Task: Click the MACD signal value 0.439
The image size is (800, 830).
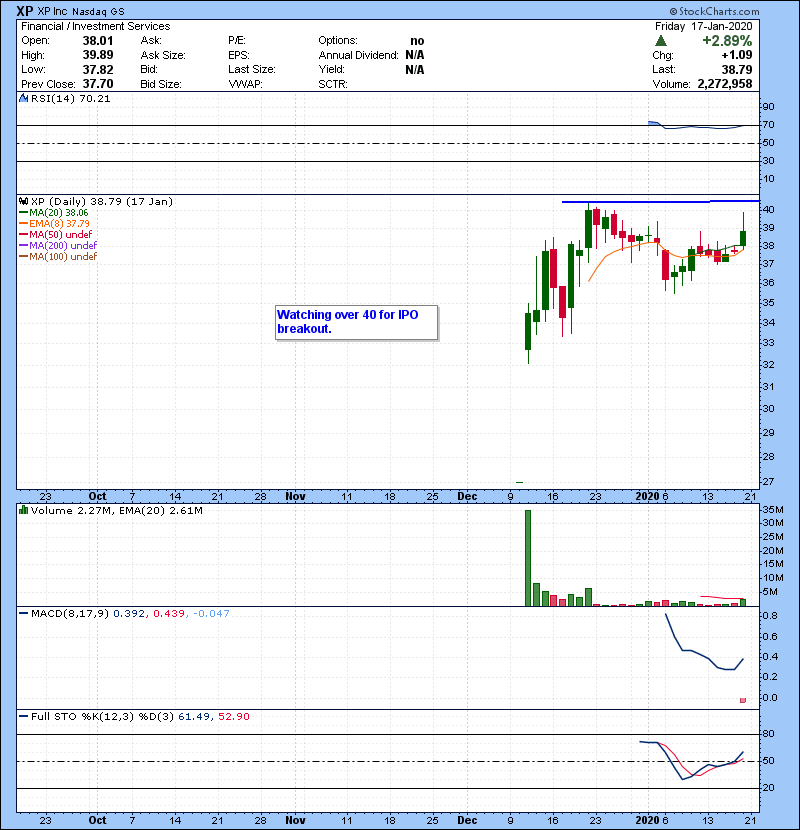Action: coord(169,614)
